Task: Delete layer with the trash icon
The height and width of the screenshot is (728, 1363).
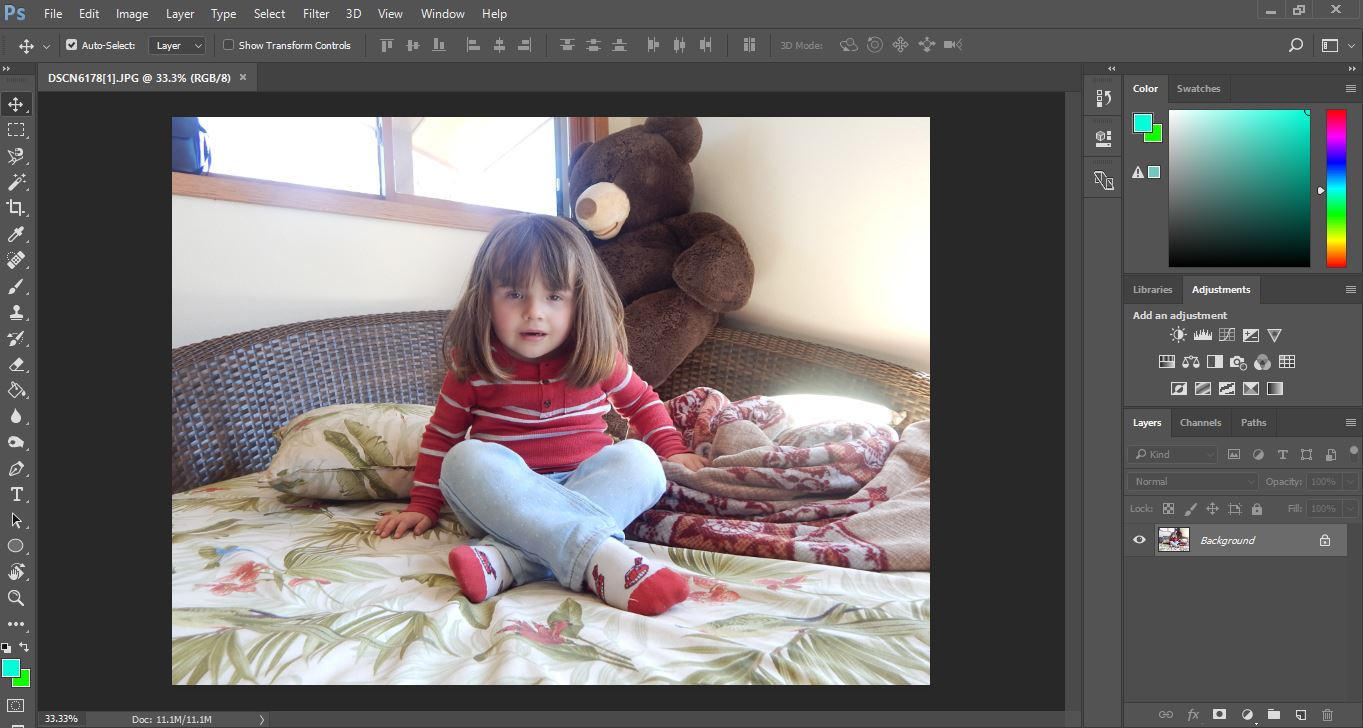Action: (1327, 715)
